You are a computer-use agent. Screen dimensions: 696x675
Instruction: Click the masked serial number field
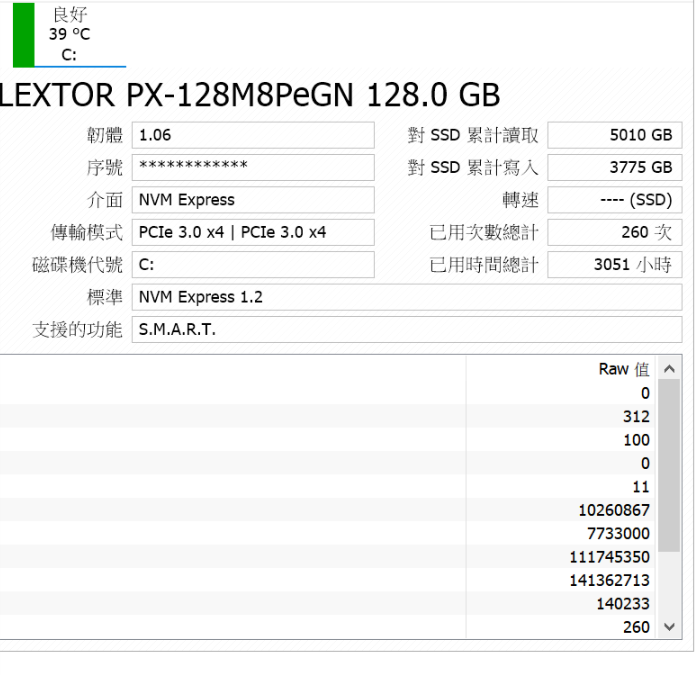coord(253,168)
